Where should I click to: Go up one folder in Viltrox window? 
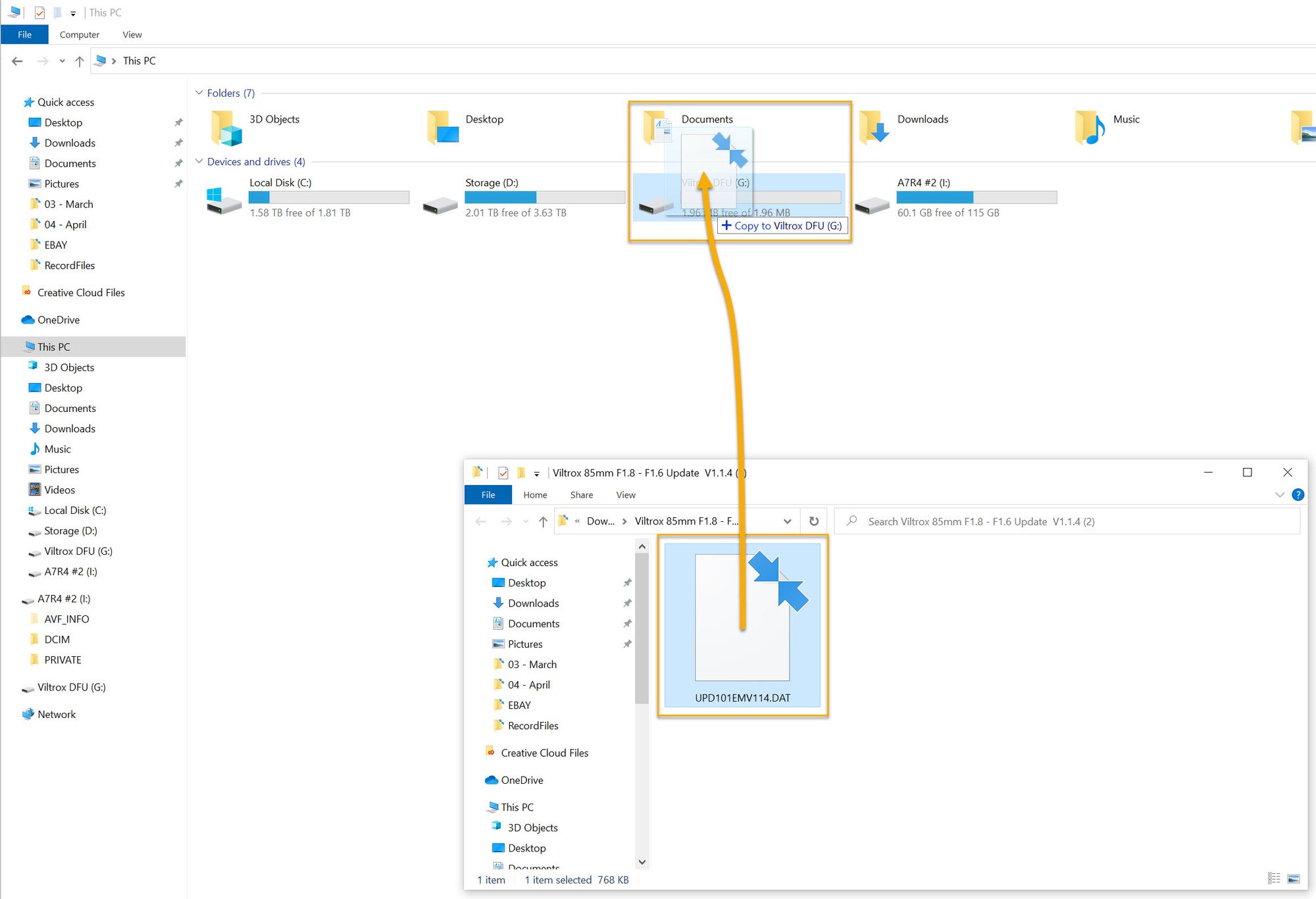pyautogui.click(x=543, y=521)
